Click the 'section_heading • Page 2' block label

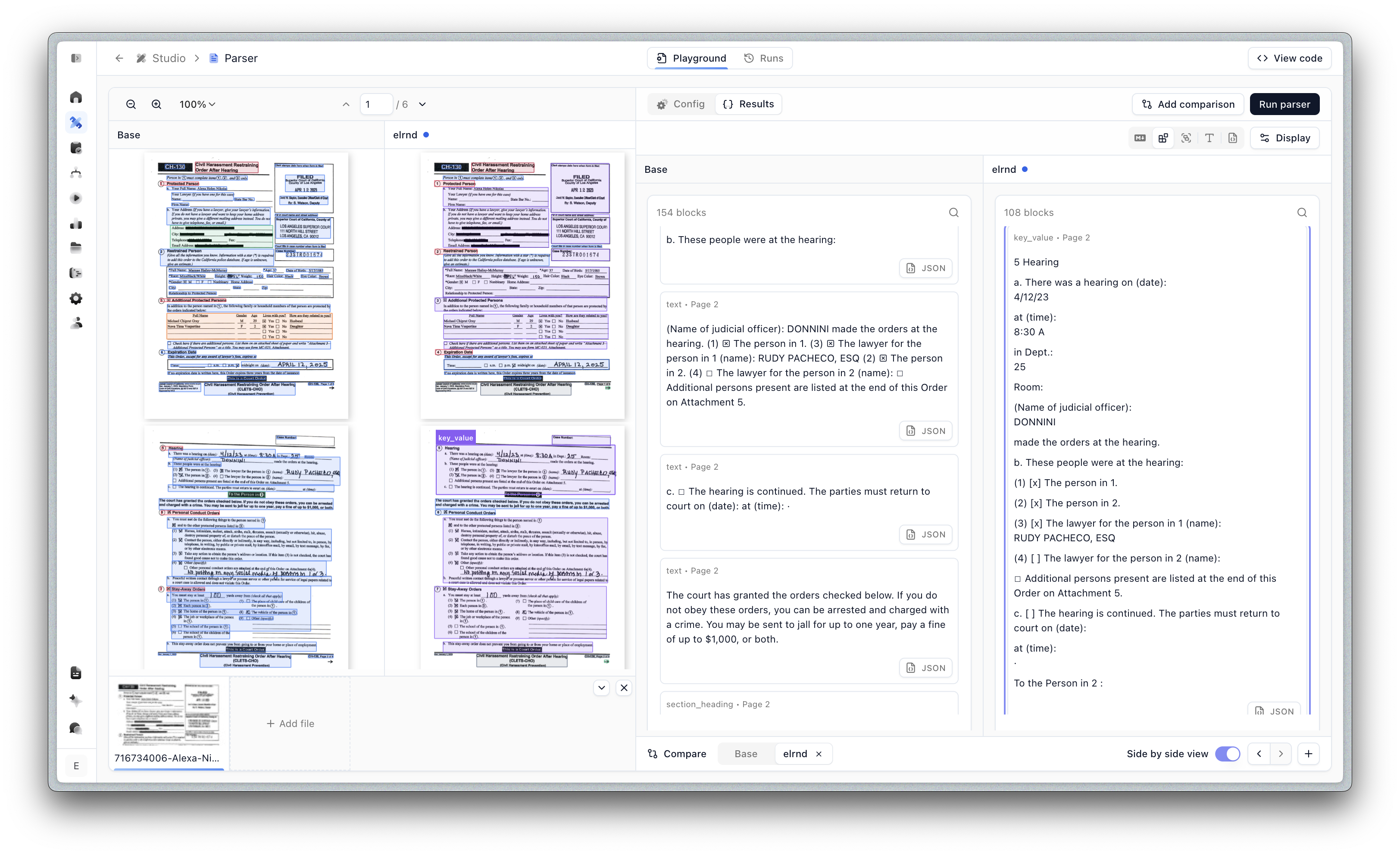[x=718, y=705]
